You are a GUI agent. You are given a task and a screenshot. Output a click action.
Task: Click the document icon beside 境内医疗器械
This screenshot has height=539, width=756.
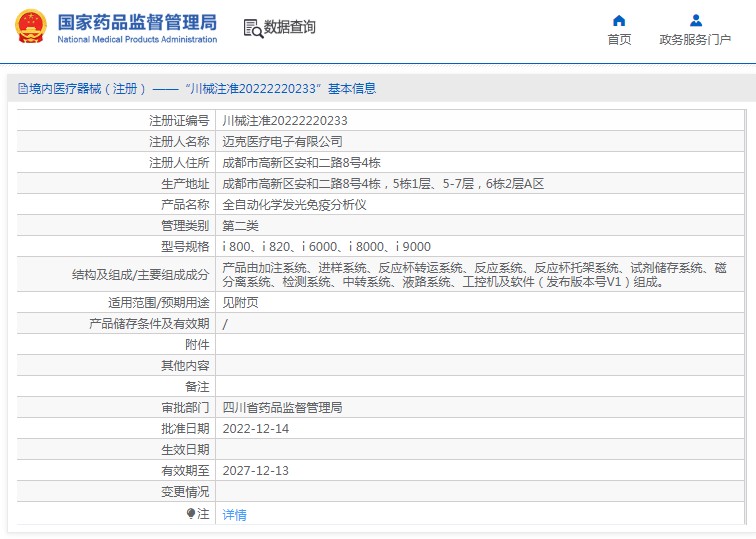coord(22,89)
